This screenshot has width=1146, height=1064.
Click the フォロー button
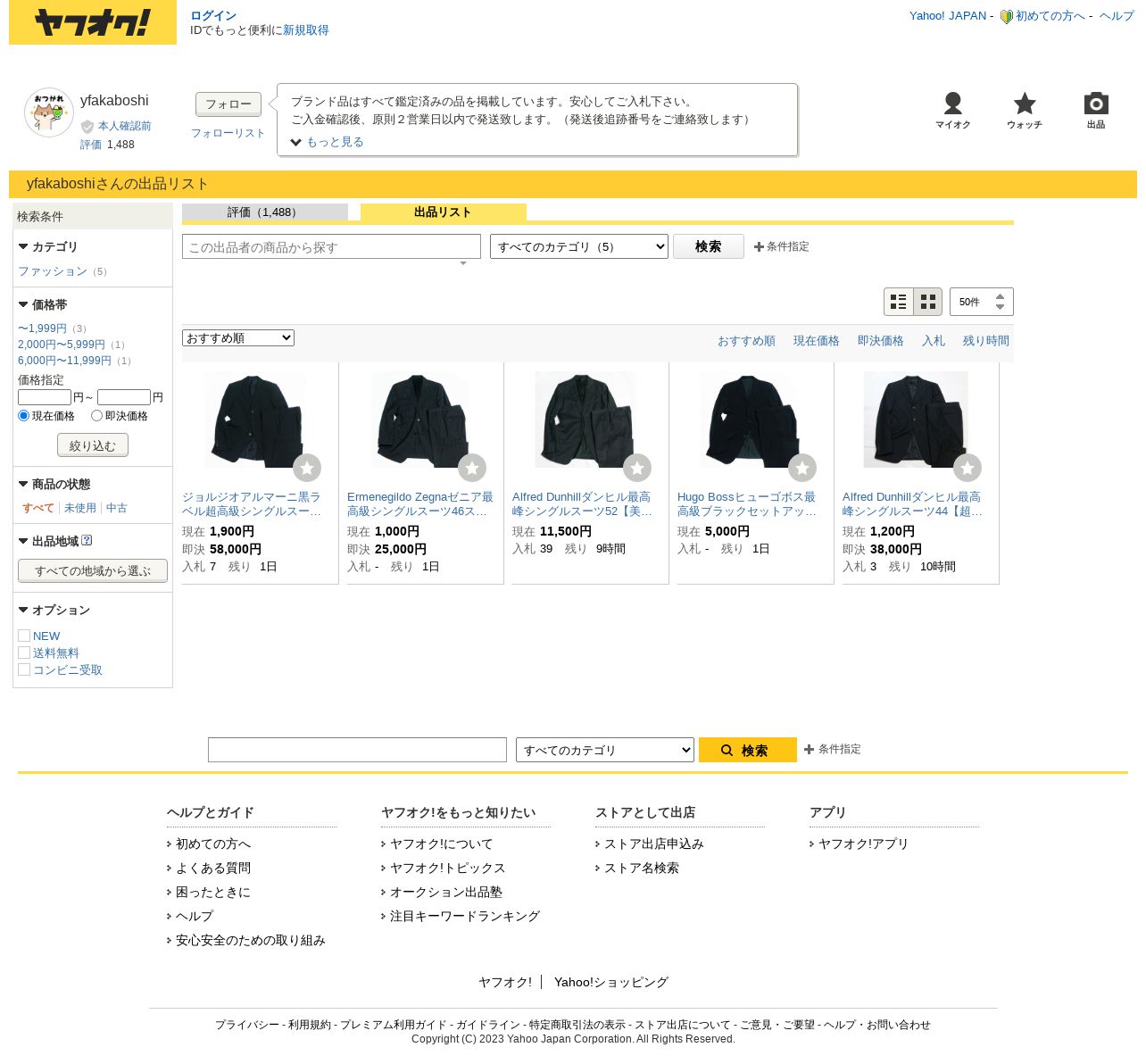(228, 104)
